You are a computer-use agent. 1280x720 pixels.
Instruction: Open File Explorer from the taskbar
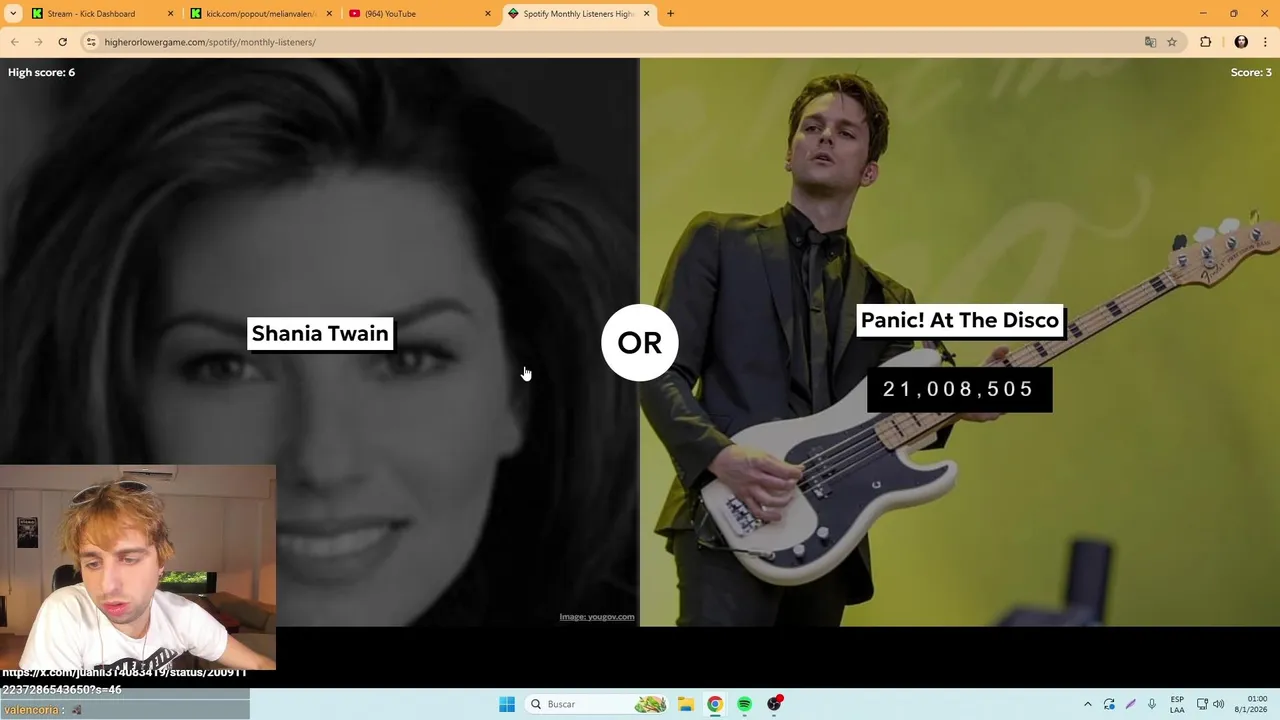tap(685, 704)
